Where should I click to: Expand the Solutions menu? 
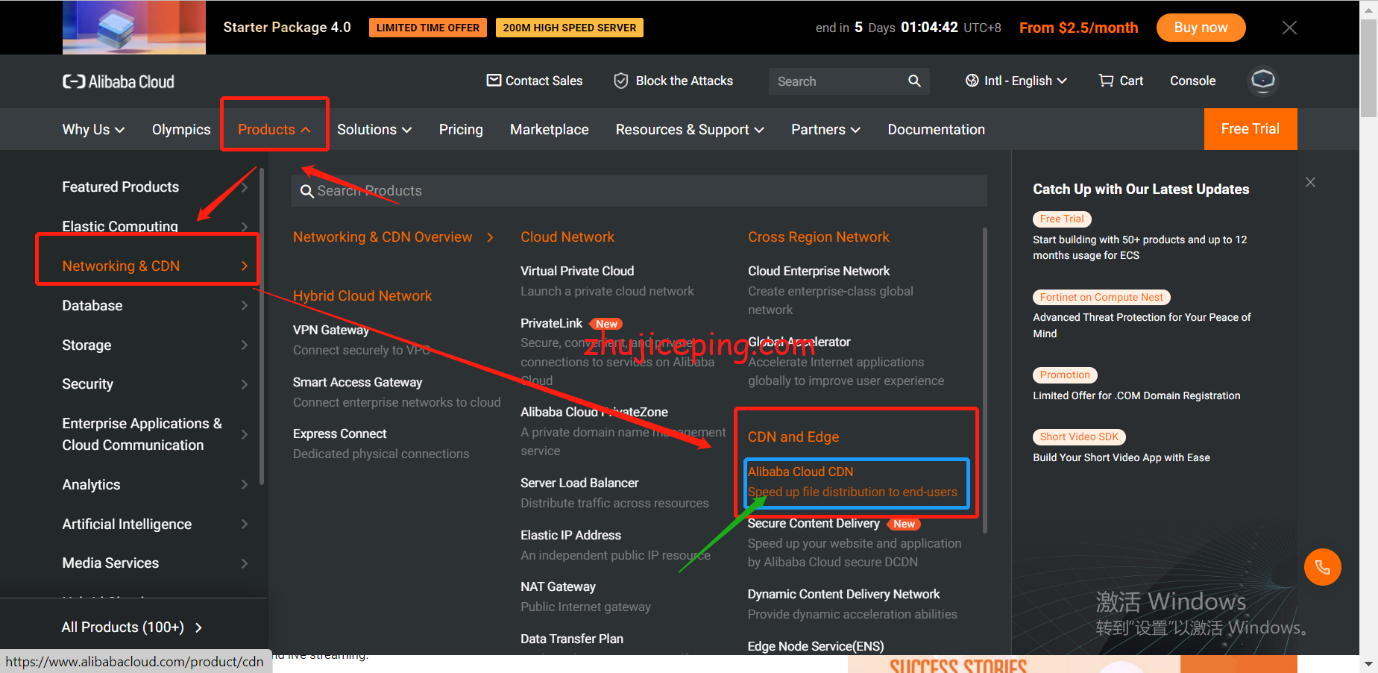click(x=374, y=129)
